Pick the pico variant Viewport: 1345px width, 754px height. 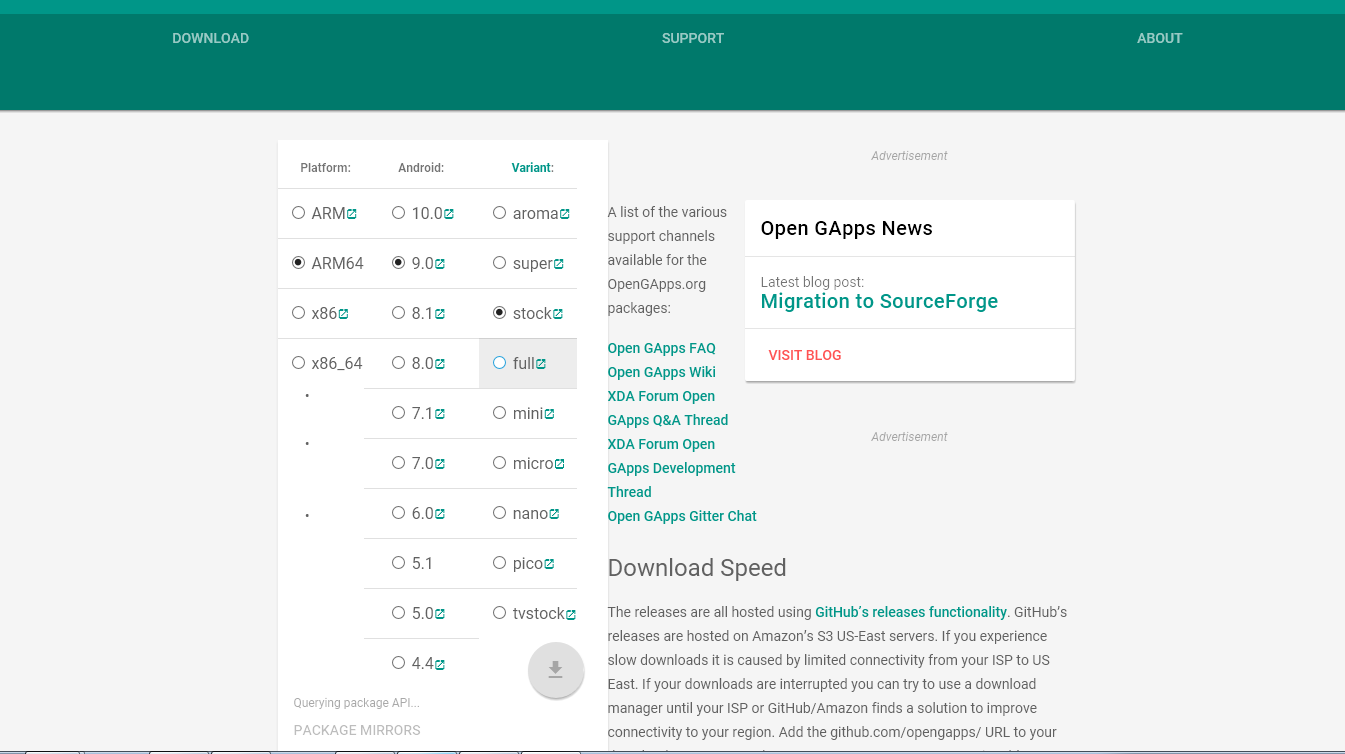point(499,563)
